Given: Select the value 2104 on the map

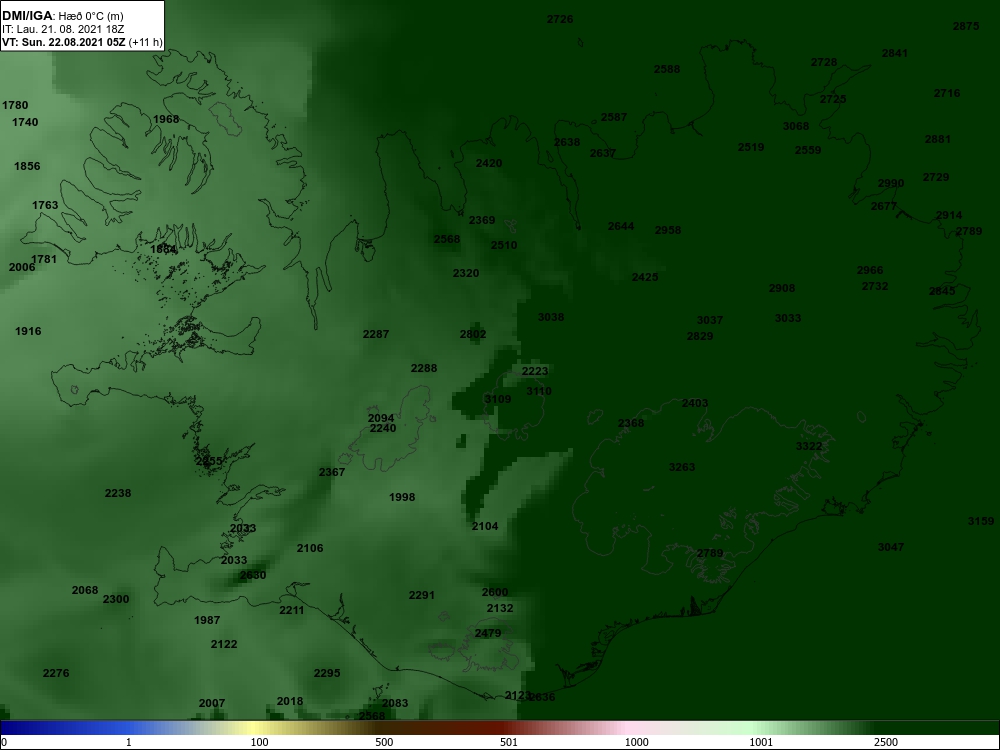Looking at the screenshot, I should point(485,526).
